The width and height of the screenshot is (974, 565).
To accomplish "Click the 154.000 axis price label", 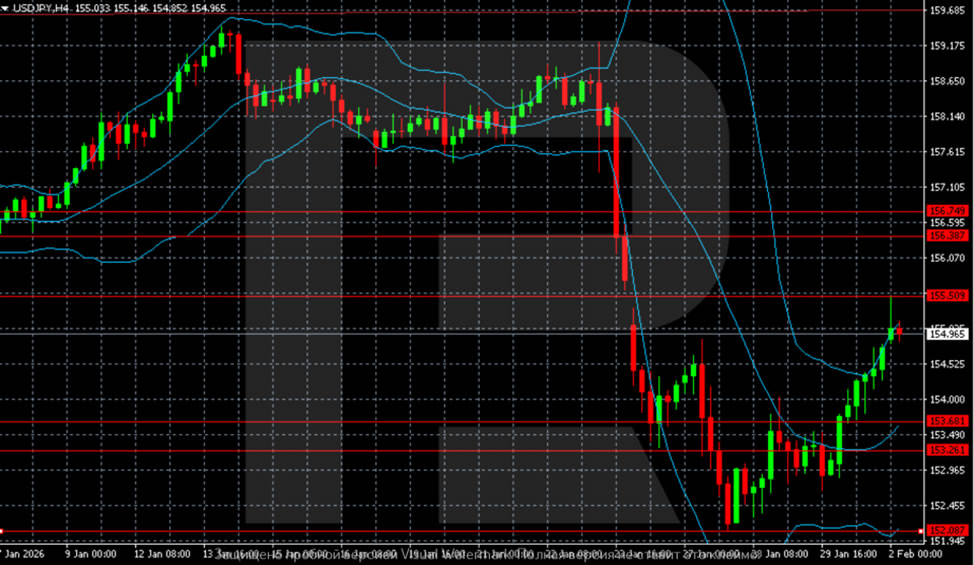I will coord(947,400).
